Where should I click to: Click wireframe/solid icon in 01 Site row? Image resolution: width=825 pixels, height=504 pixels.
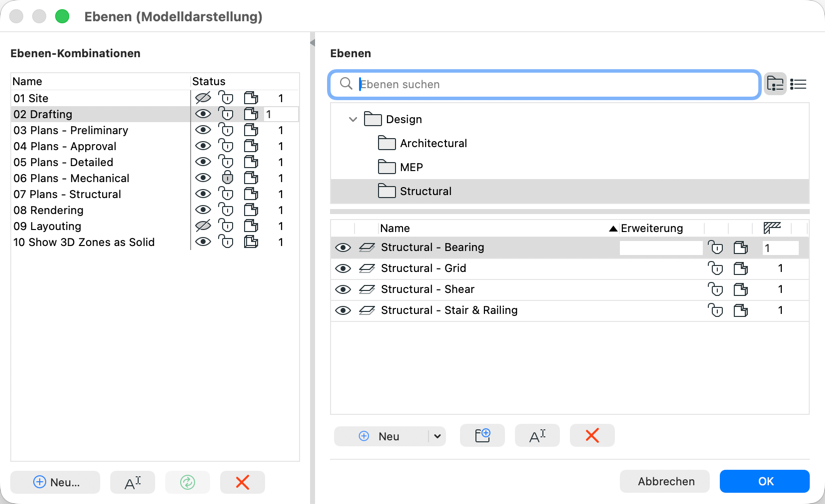click(251, 98)
